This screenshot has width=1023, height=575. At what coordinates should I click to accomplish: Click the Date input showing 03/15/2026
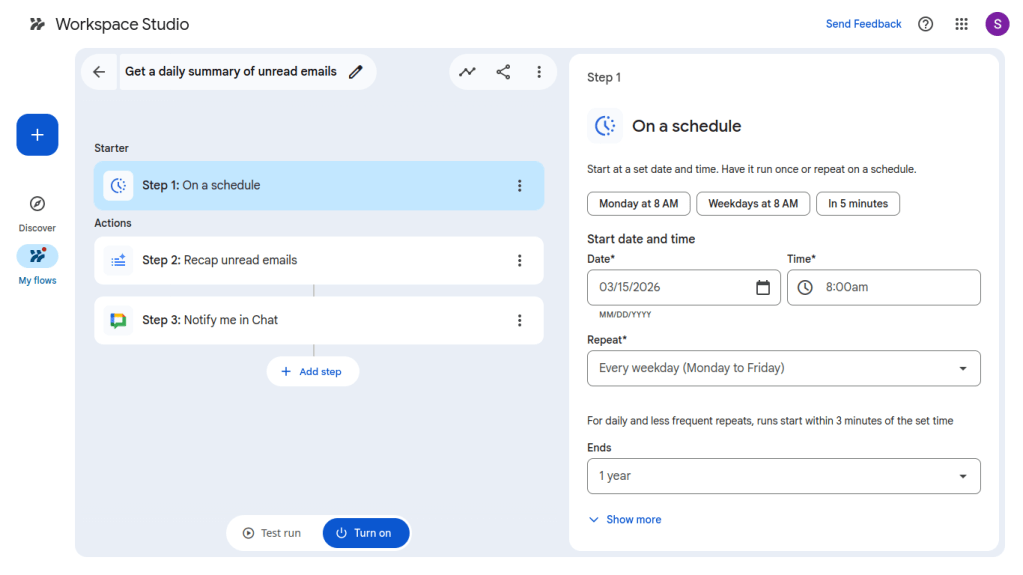pos(684,287)
